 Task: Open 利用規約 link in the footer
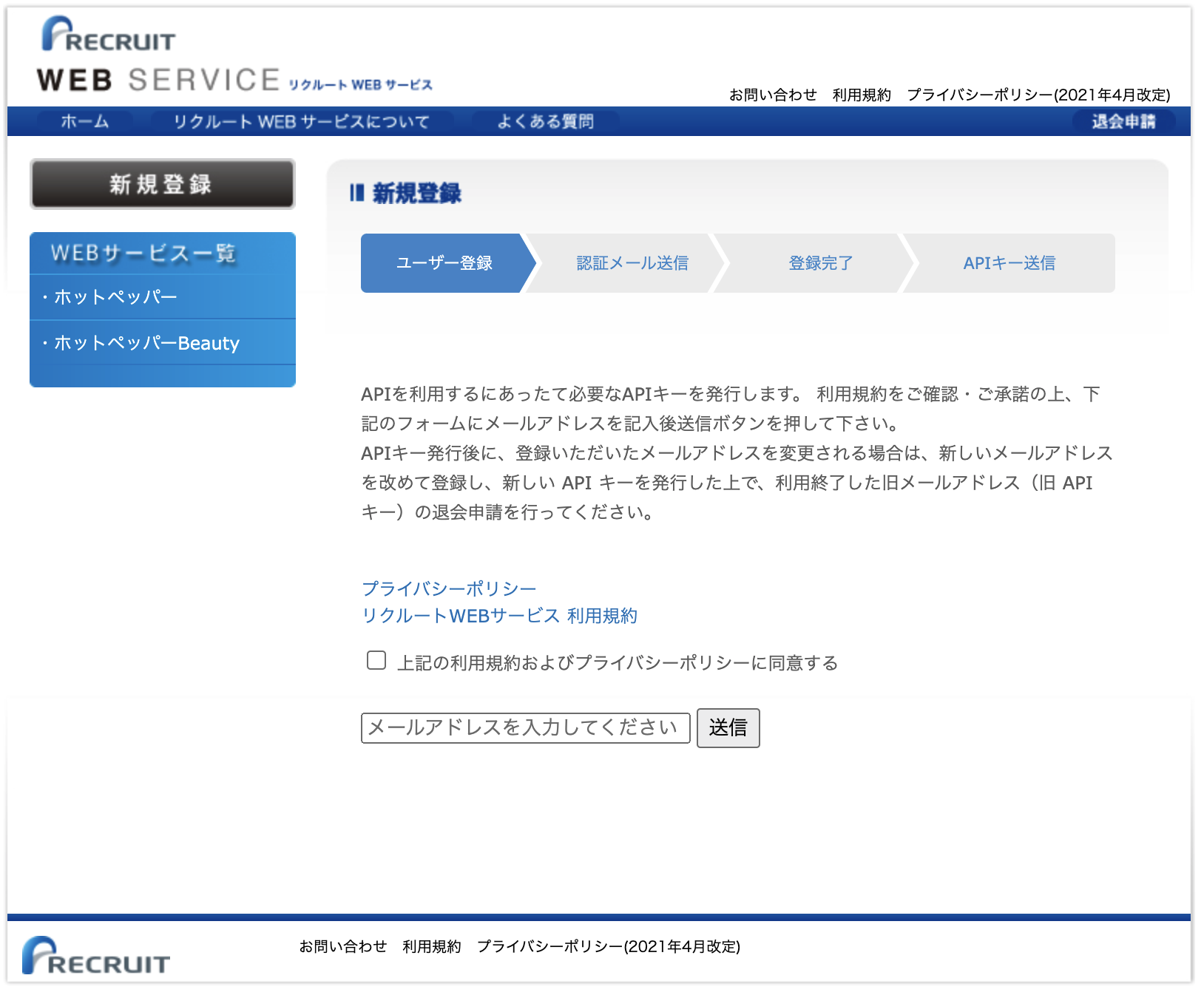tap(431, 946)
